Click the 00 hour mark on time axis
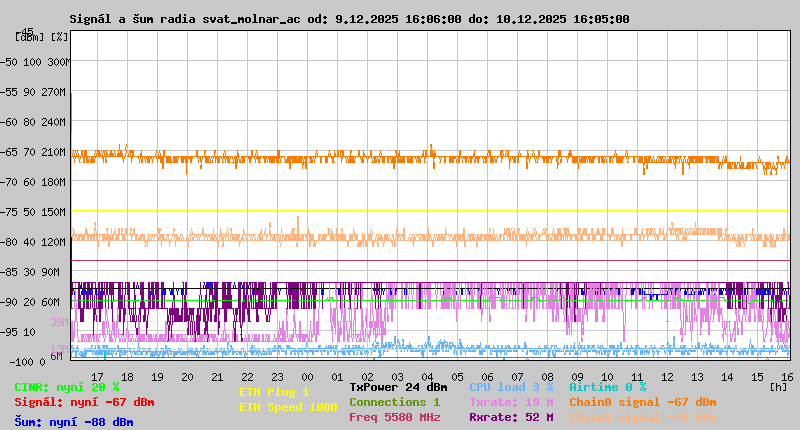The width and height of the screenshot is (800, 430). [x=308, y=377]
